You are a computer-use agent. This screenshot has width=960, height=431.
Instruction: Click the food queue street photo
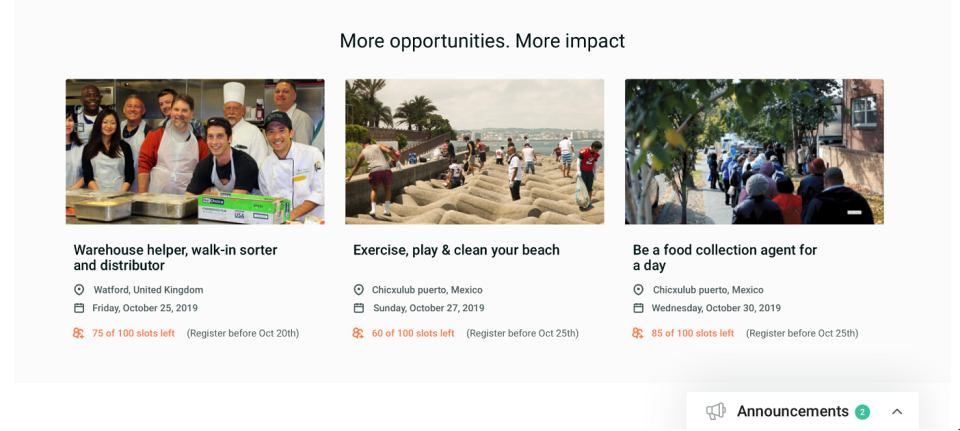coord(754,151)
